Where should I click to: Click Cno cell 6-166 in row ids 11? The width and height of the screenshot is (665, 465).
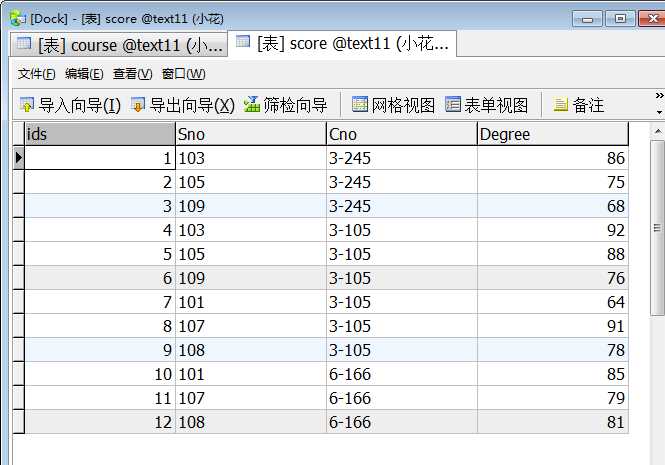pyautogui.click(x=402, y=398)
